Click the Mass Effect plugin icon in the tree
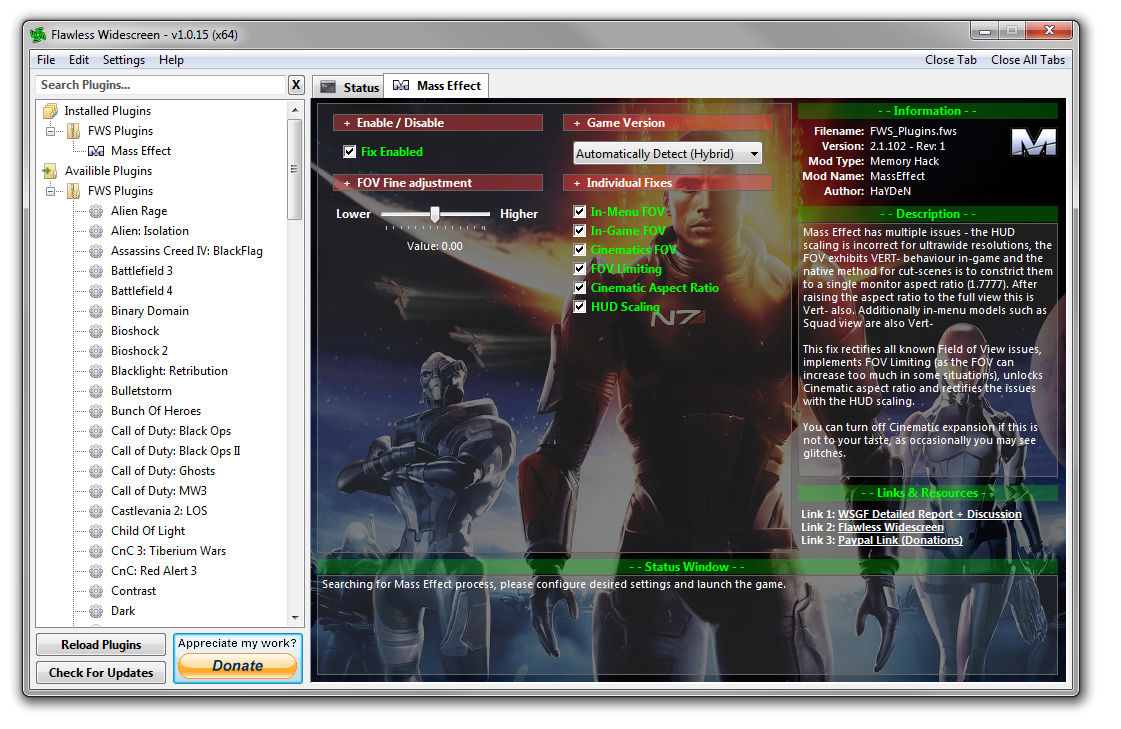This screenshot has width=1121, height=729. (x=96, y=151)
